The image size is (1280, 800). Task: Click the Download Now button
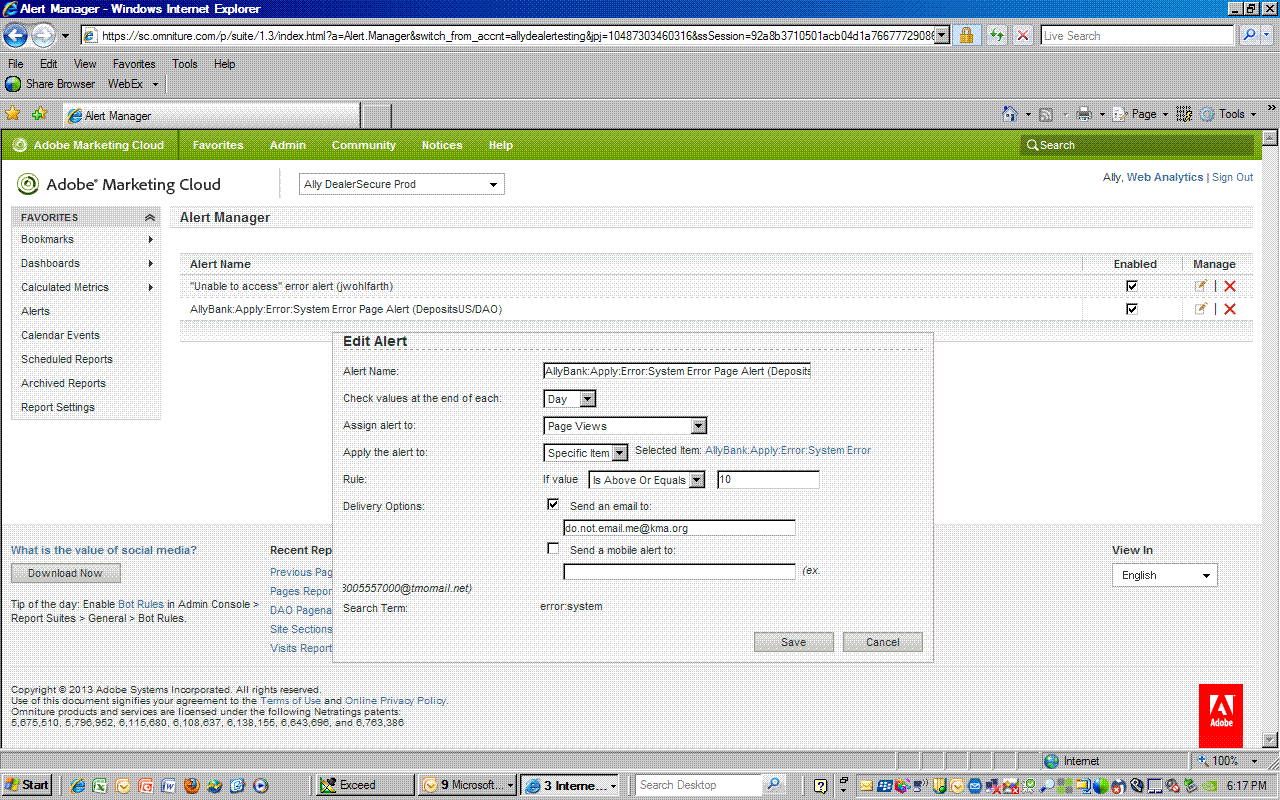[66, 573]
